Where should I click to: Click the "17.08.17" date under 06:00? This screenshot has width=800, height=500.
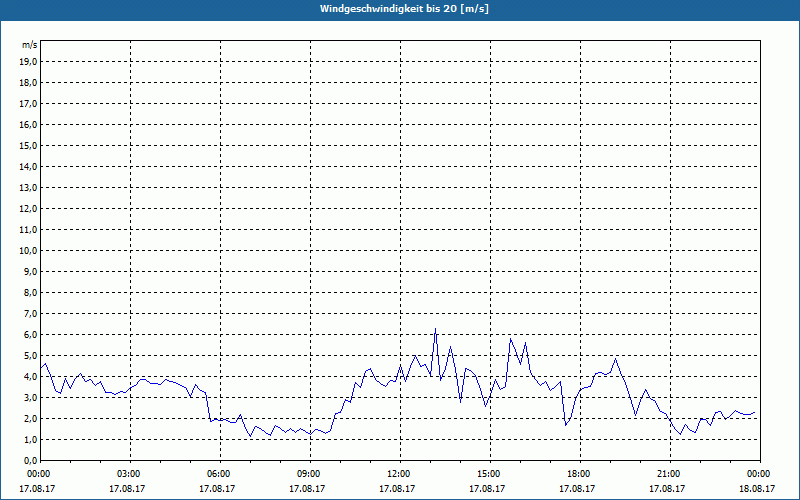[217, 488]
